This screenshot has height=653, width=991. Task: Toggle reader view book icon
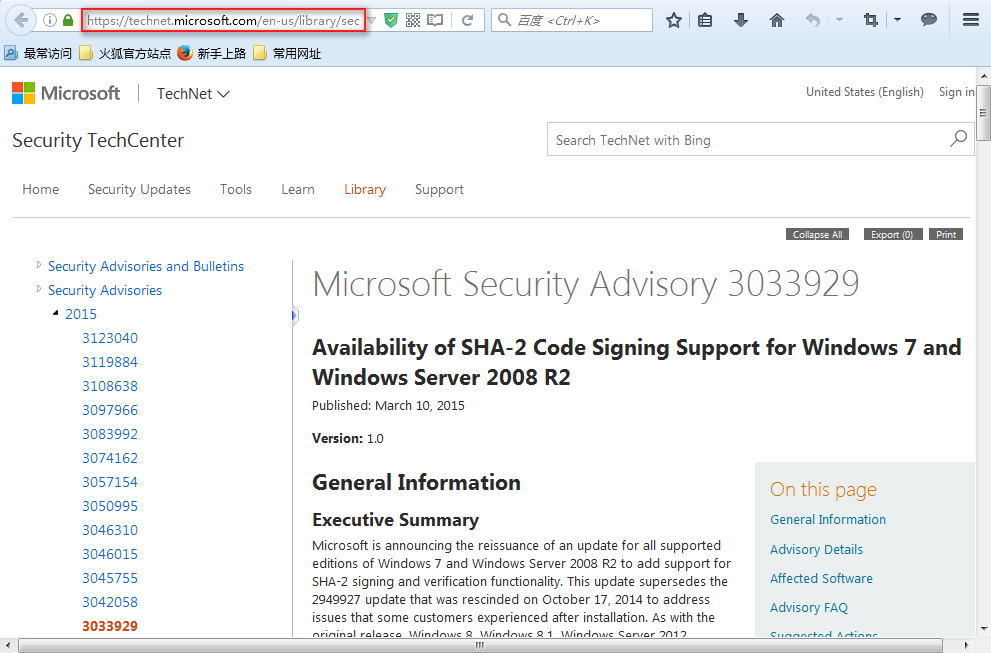[x=435, y=20]
